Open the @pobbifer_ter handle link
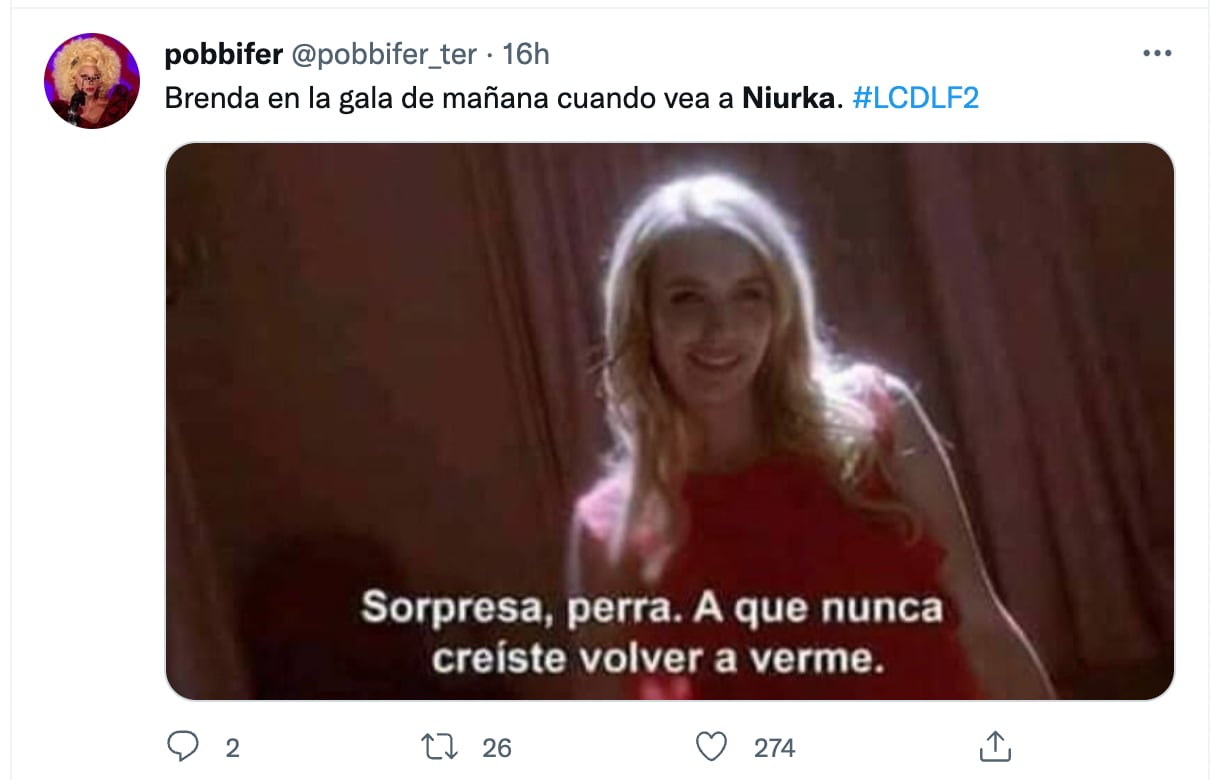The height and width of the screenshot is (780, 1212). (x=383, y=54)
